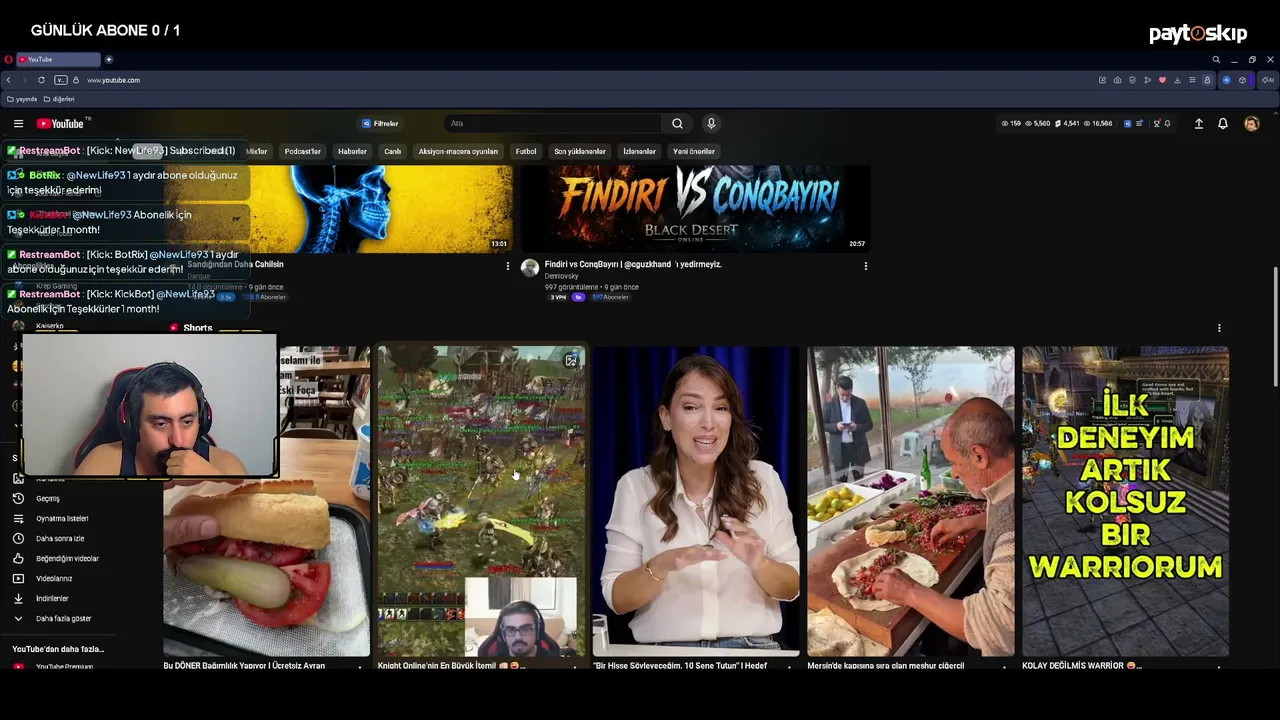Open the YouTube upload arrow icon
The height and width of the screenshot is (720, 1280).
pyautogui.click(x=1198, y=124)
